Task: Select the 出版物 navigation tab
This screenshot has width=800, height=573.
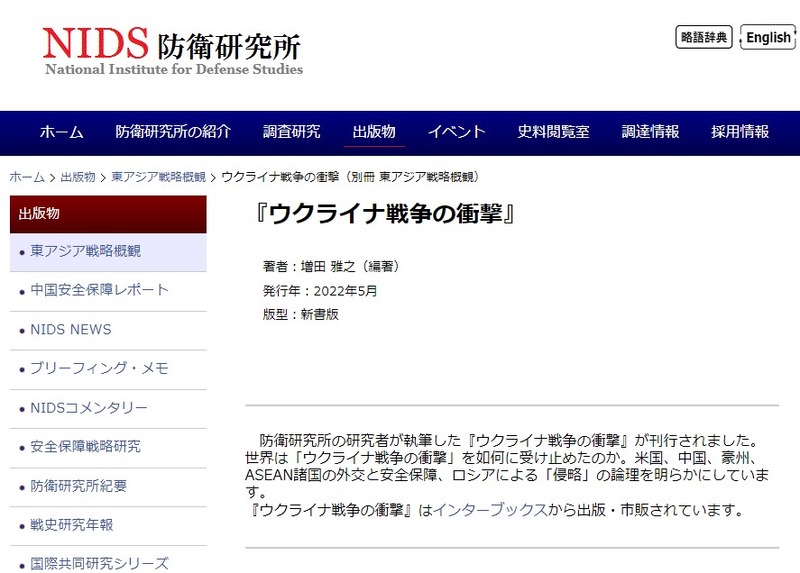Action: 374,132
